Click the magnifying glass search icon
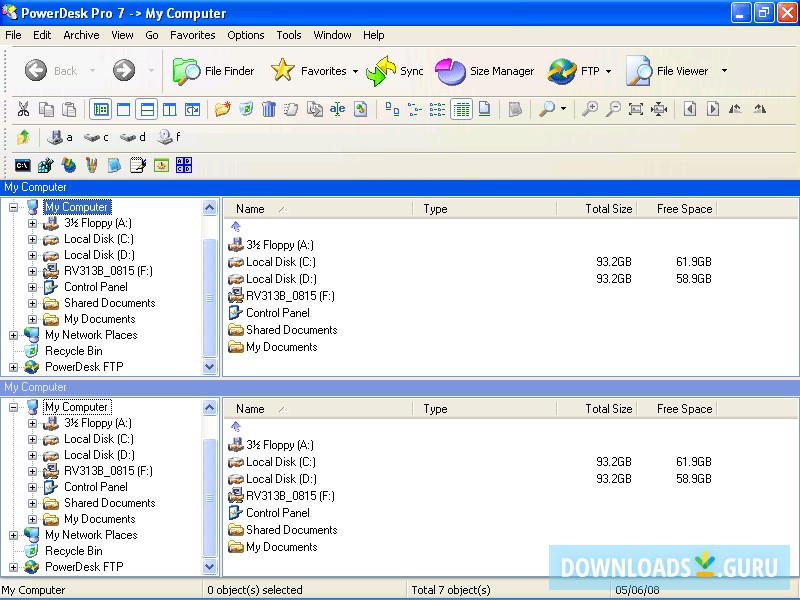The height and width of the screenshot is (600, 800). [x=548, y=109]
